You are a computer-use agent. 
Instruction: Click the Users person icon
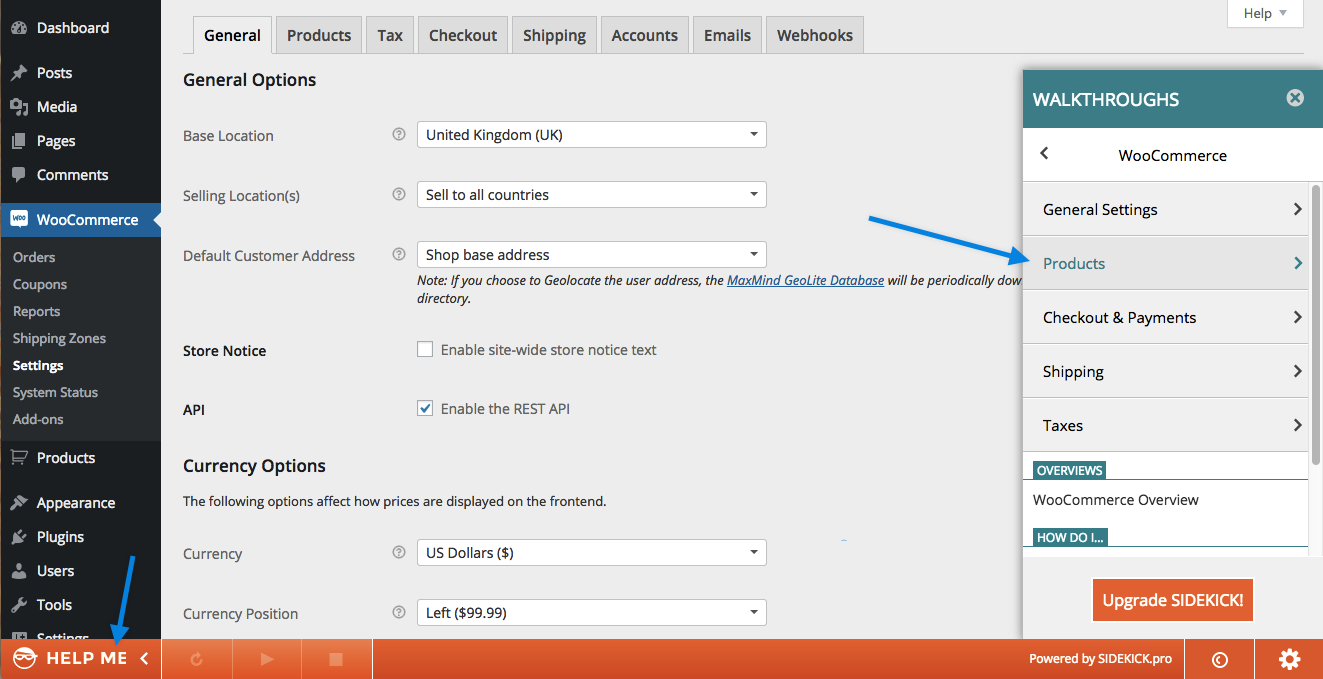pos(19,571)
